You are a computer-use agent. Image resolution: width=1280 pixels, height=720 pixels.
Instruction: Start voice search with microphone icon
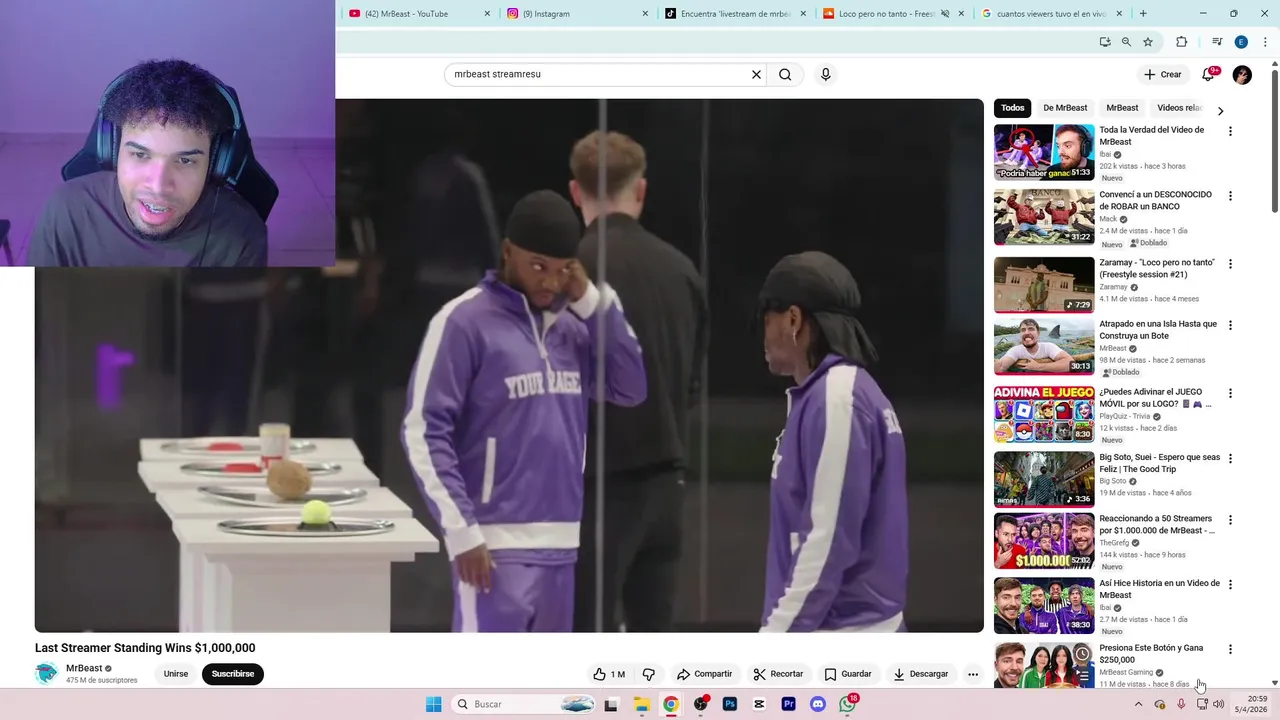coord(825,74)
